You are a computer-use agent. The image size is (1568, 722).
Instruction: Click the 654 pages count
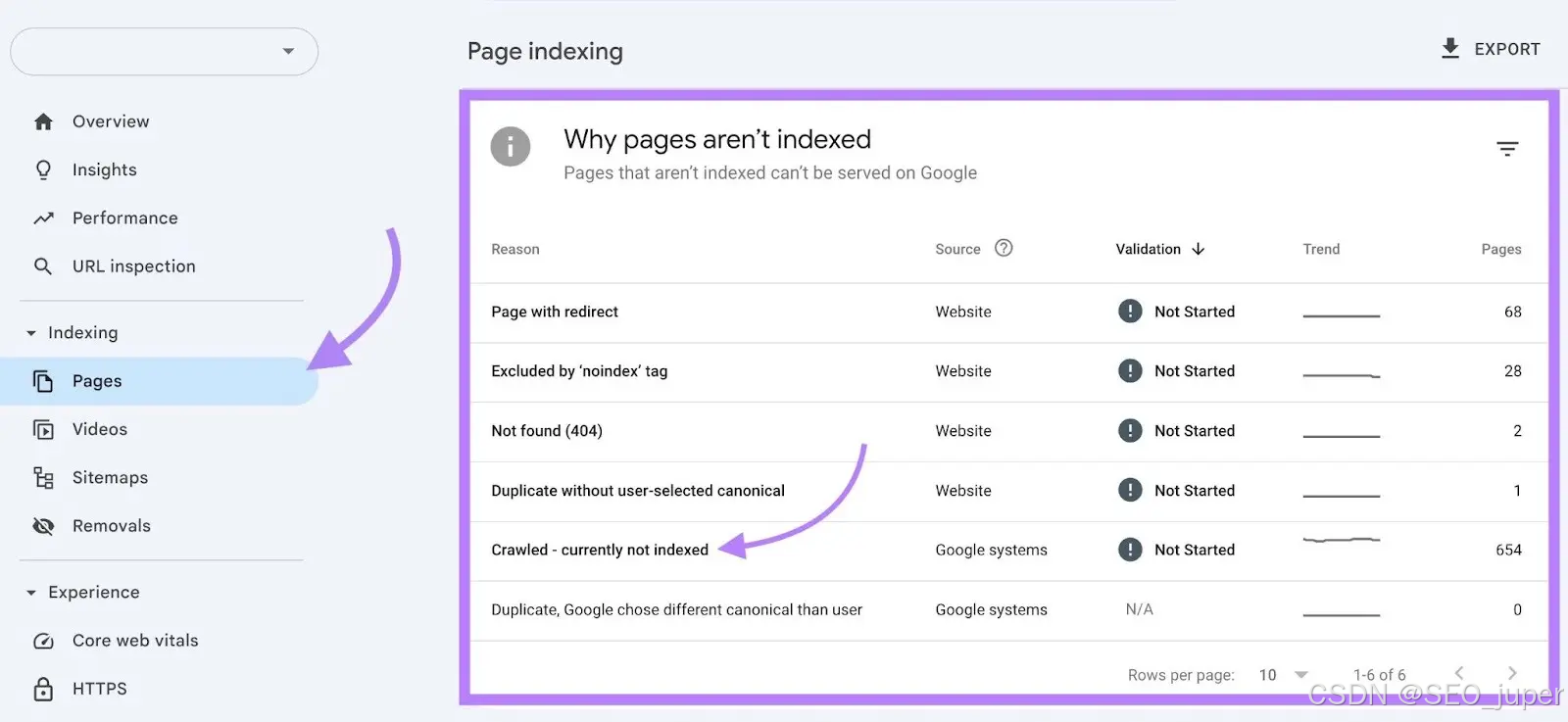[1509, 550]
